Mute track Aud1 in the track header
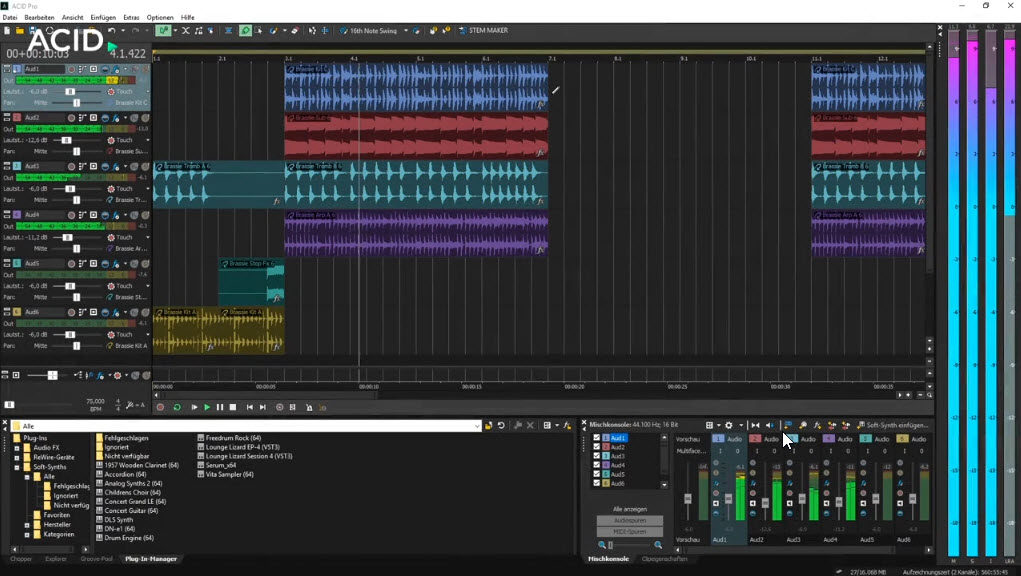The height and width of the screenshot is (576, 1021). coord(135,69)
